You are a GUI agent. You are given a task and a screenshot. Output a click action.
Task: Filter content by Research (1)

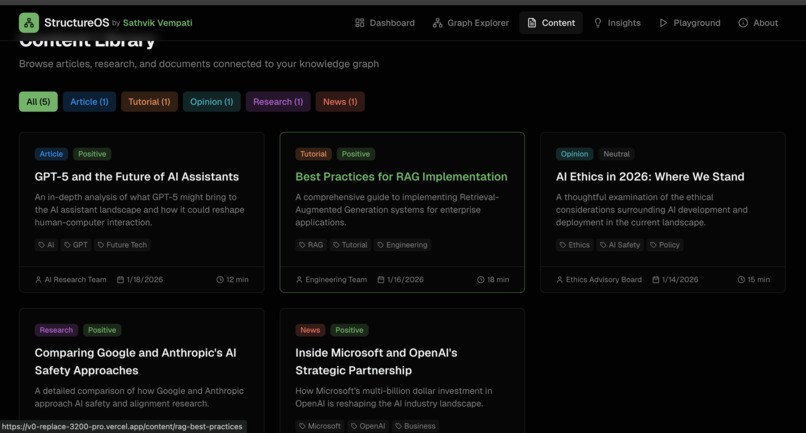tap(278, 102)
